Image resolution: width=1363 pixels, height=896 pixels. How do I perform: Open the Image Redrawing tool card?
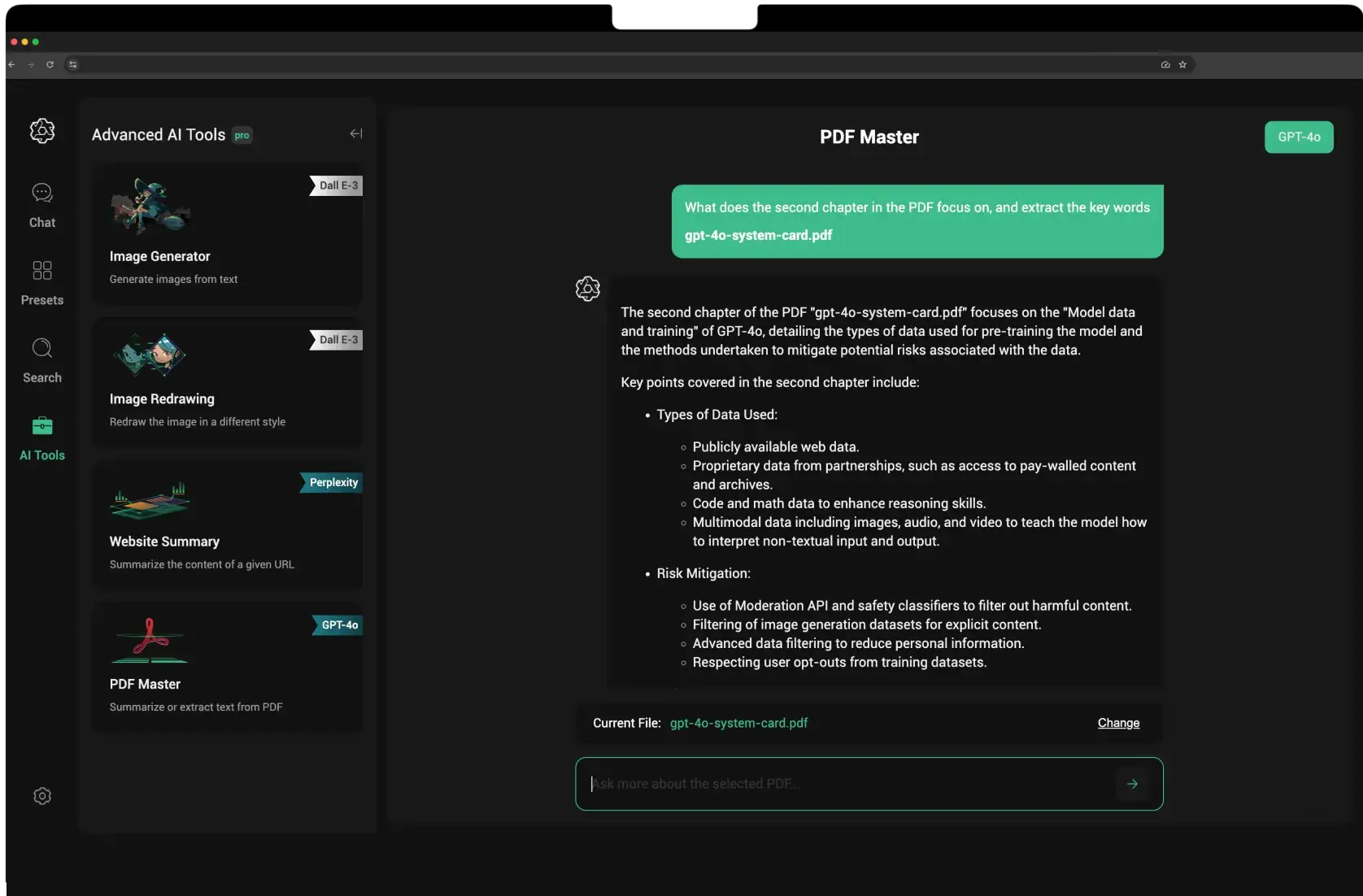(228, 382)
